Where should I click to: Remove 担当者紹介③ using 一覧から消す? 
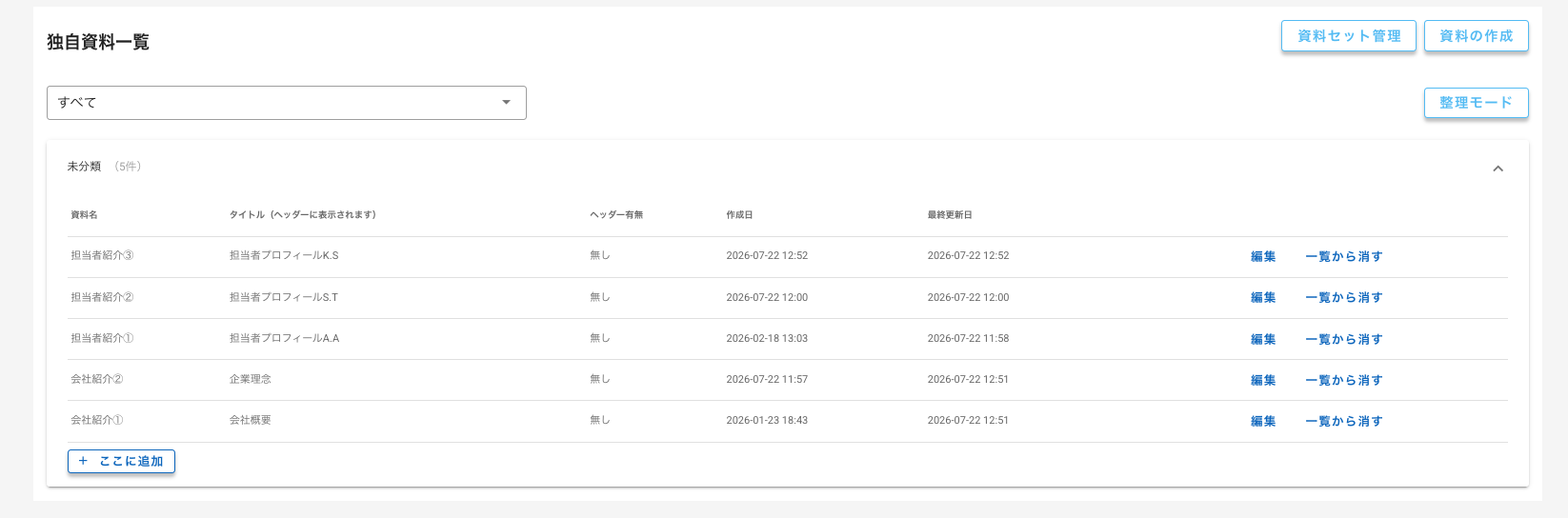coord(1343,256)
